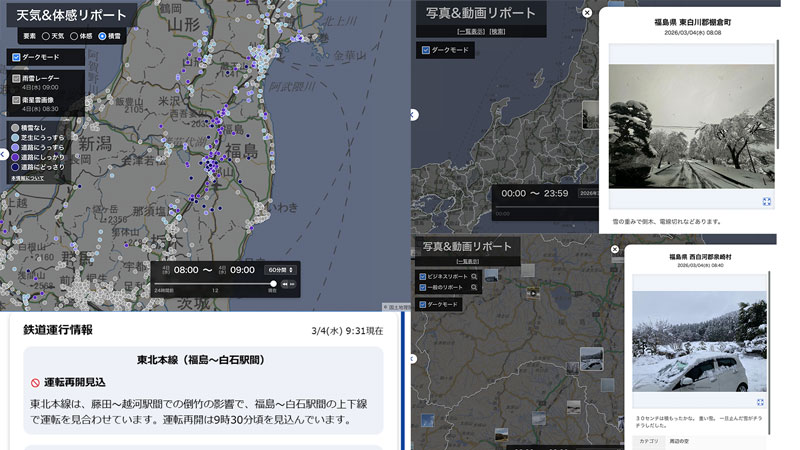The height and width of the screenshot is (450, 800).
Task: Click the timeline slider handle at 現在
Action: (273, 285)
